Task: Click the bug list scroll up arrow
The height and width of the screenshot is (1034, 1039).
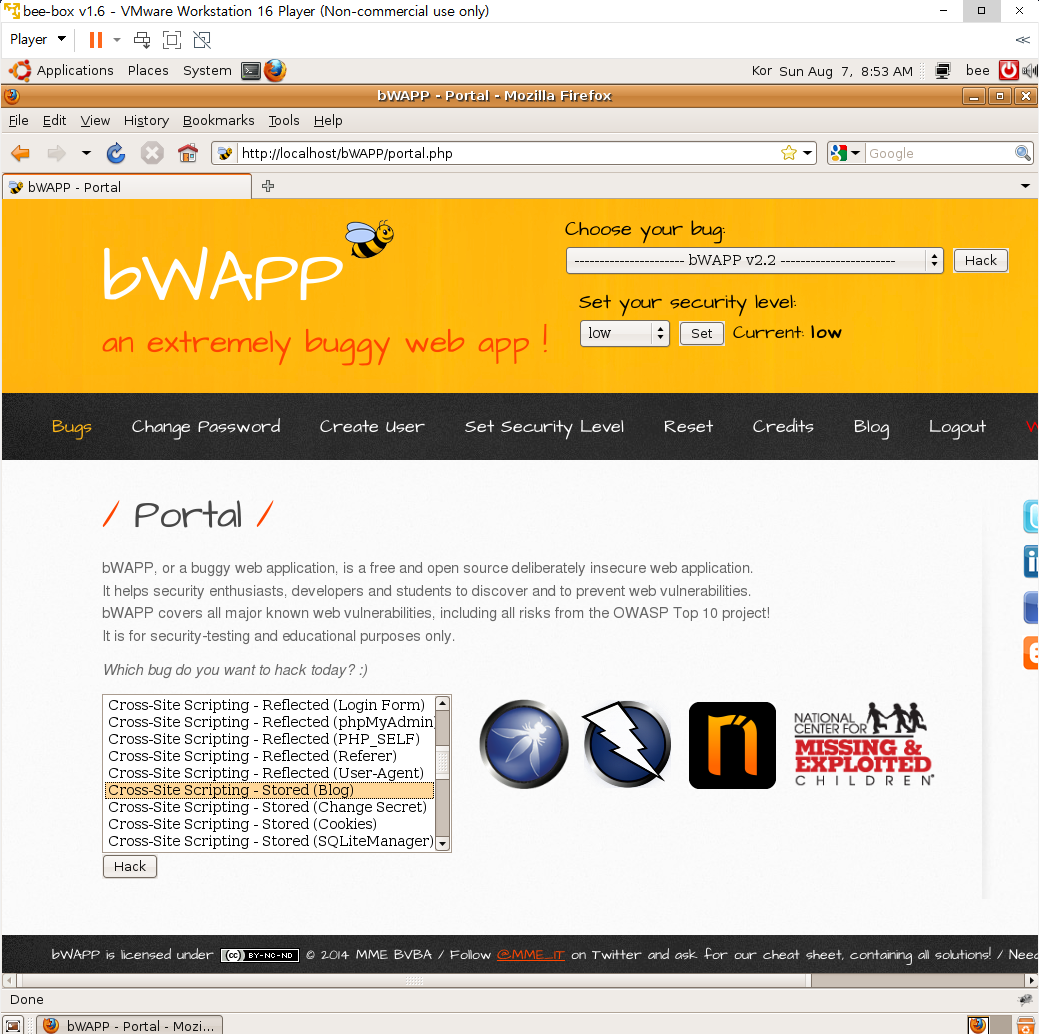Action: 443,703
